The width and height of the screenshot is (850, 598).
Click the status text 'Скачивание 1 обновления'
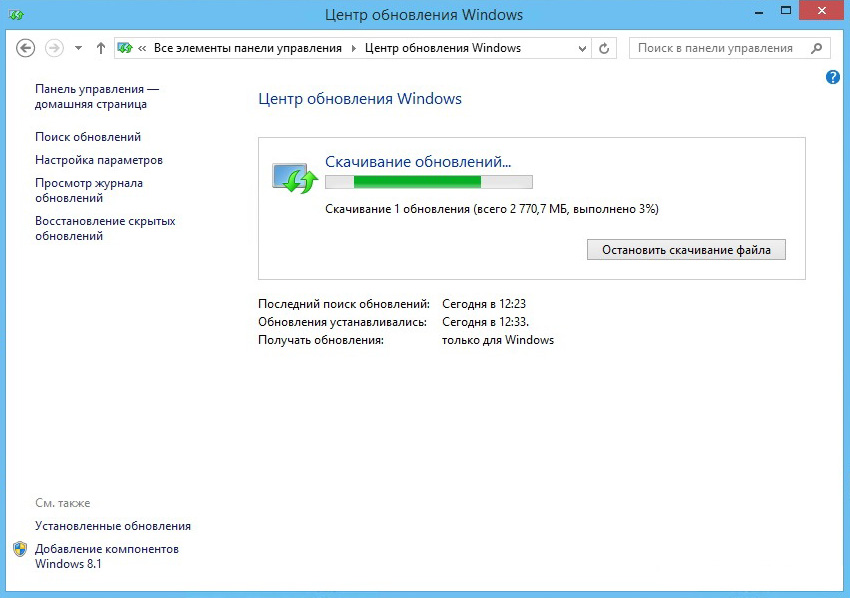(x=397, y=209)
